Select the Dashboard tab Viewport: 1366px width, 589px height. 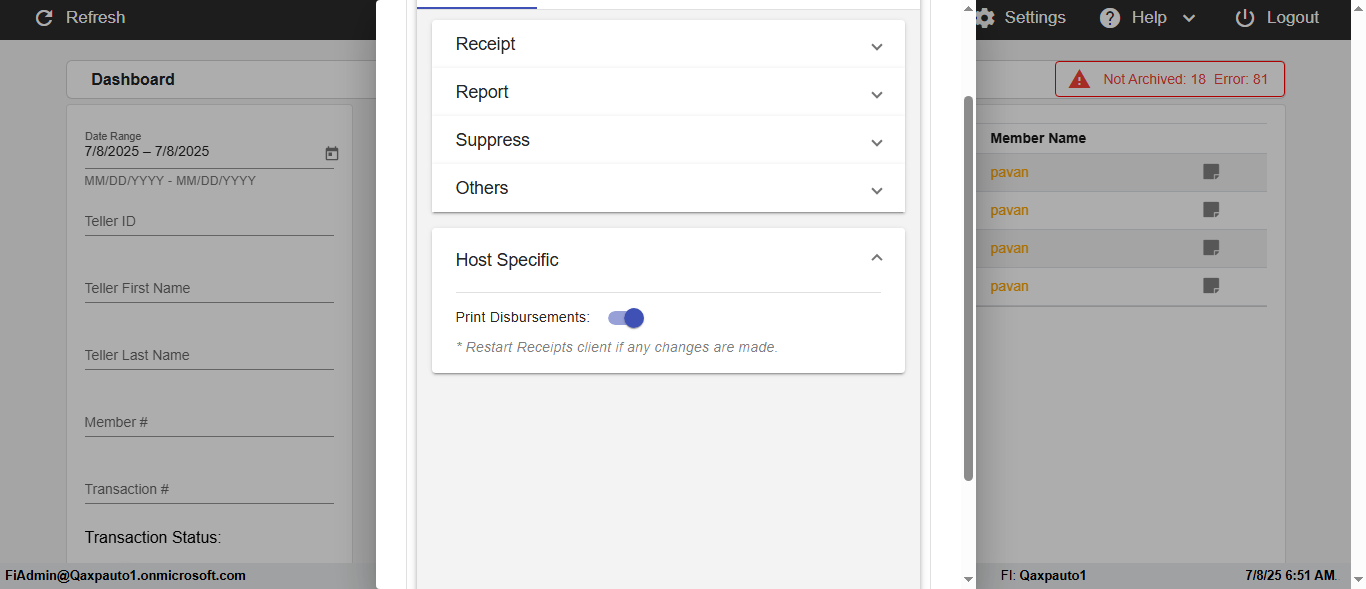pyautogui.click(x=133, y=79)
